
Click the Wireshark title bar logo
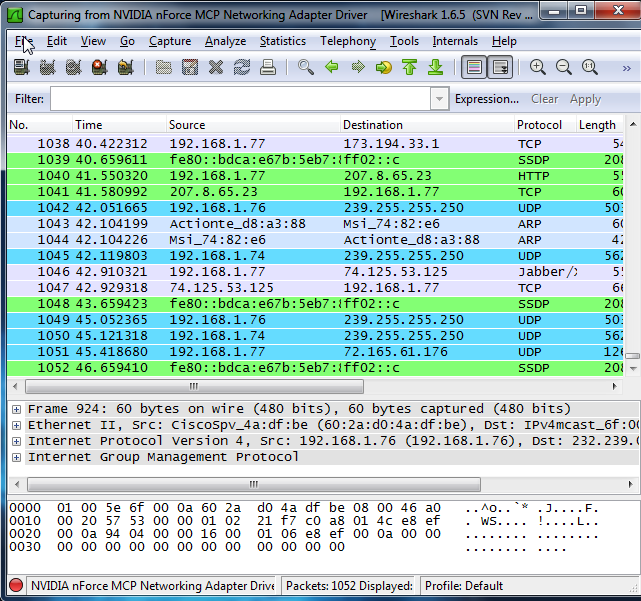15,15
